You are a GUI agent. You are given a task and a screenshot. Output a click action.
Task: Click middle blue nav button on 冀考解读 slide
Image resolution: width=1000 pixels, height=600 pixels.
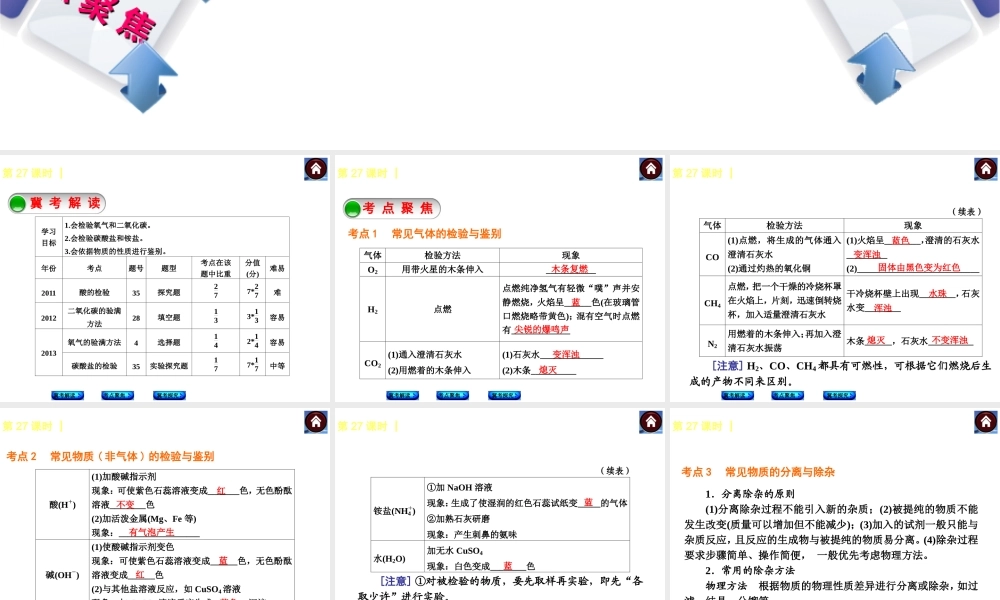(x=117, y=395)
